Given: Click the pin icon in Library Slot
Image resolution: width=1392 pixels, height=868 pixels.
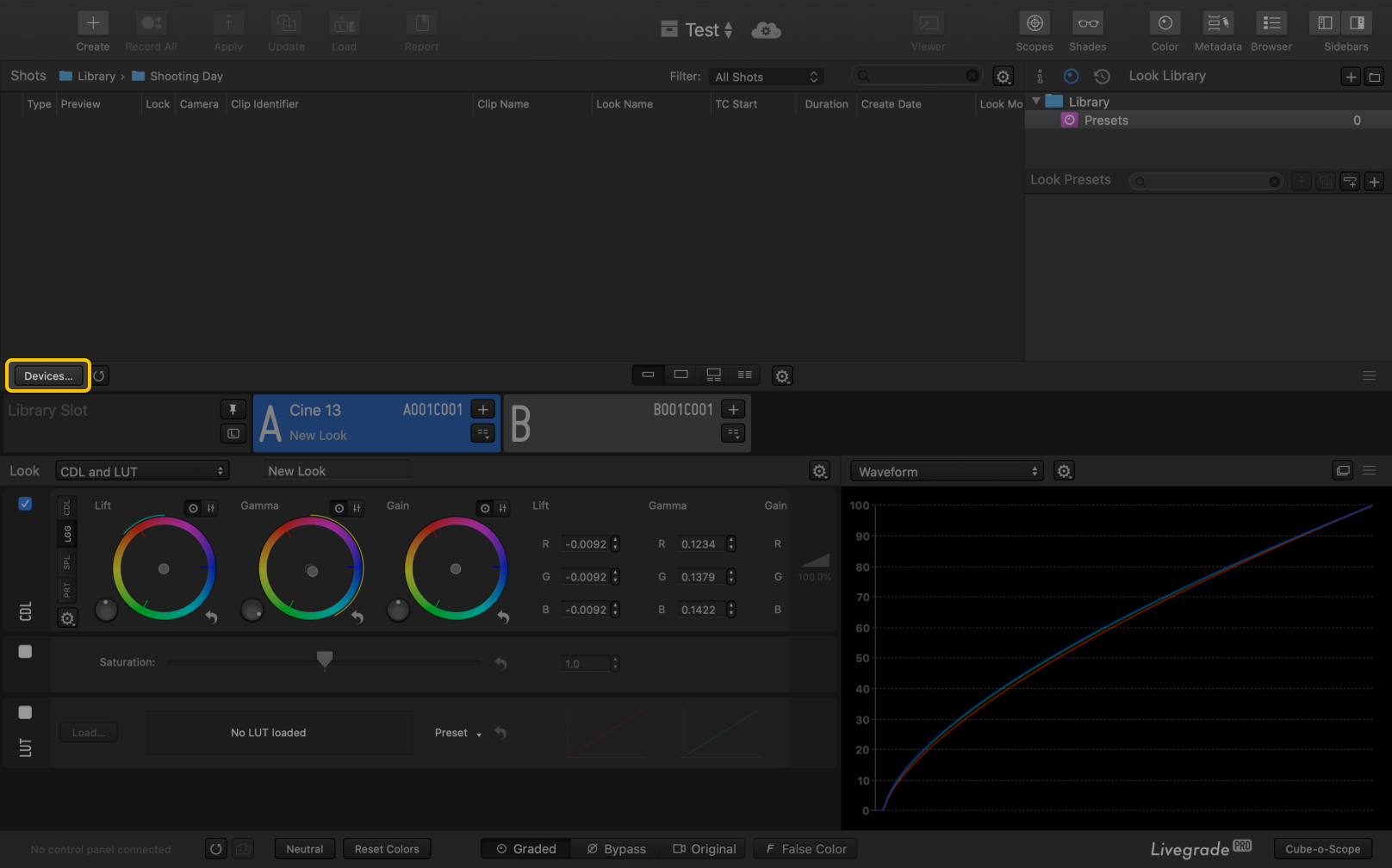Looking at the screenshot, I should (233, 410).
